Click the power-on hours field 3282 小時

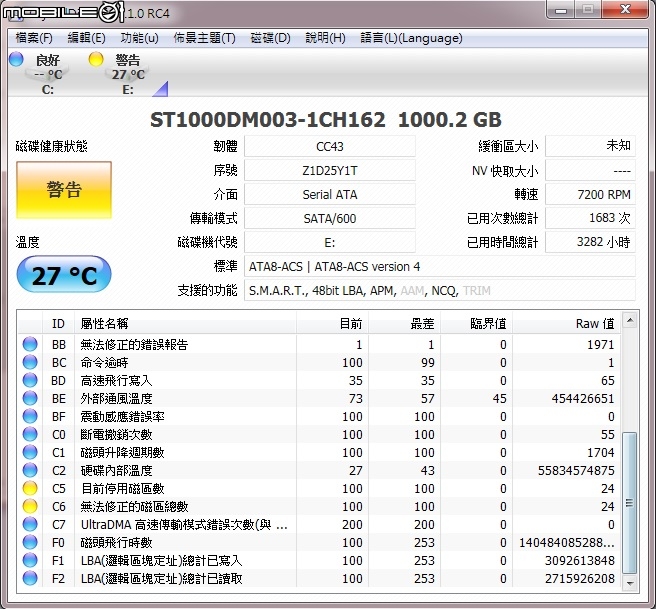pyautogui.click(x=590, y=243)
